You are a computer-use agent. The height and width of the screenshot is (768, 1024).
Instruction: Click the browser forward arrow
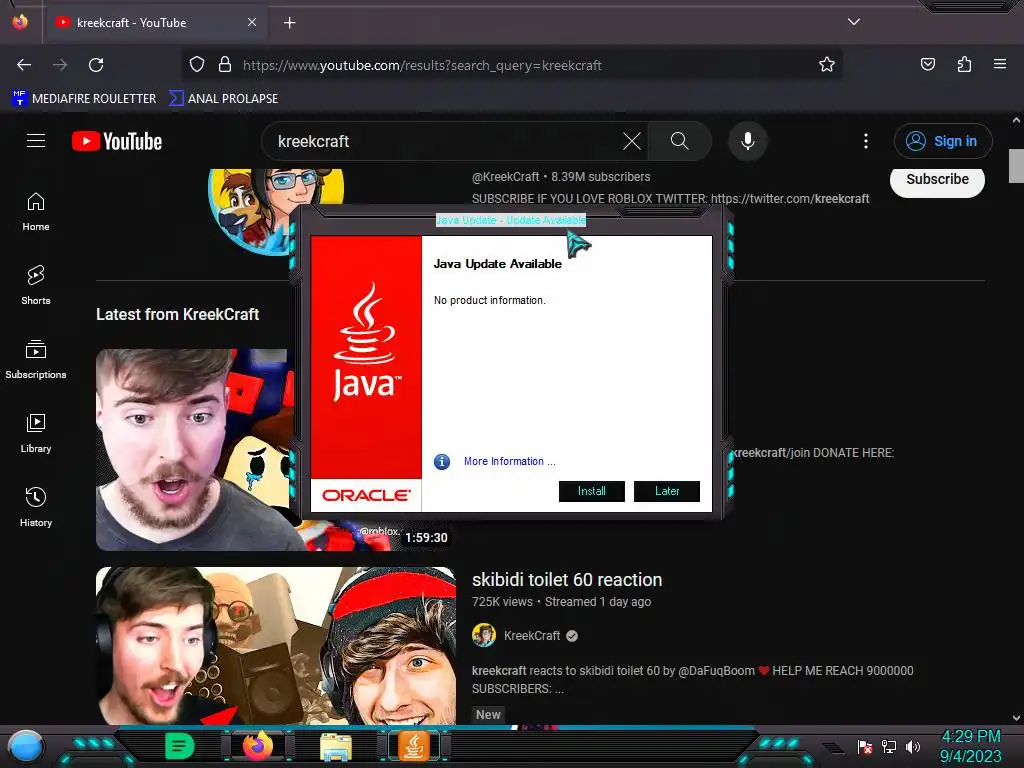coord(60,65)
